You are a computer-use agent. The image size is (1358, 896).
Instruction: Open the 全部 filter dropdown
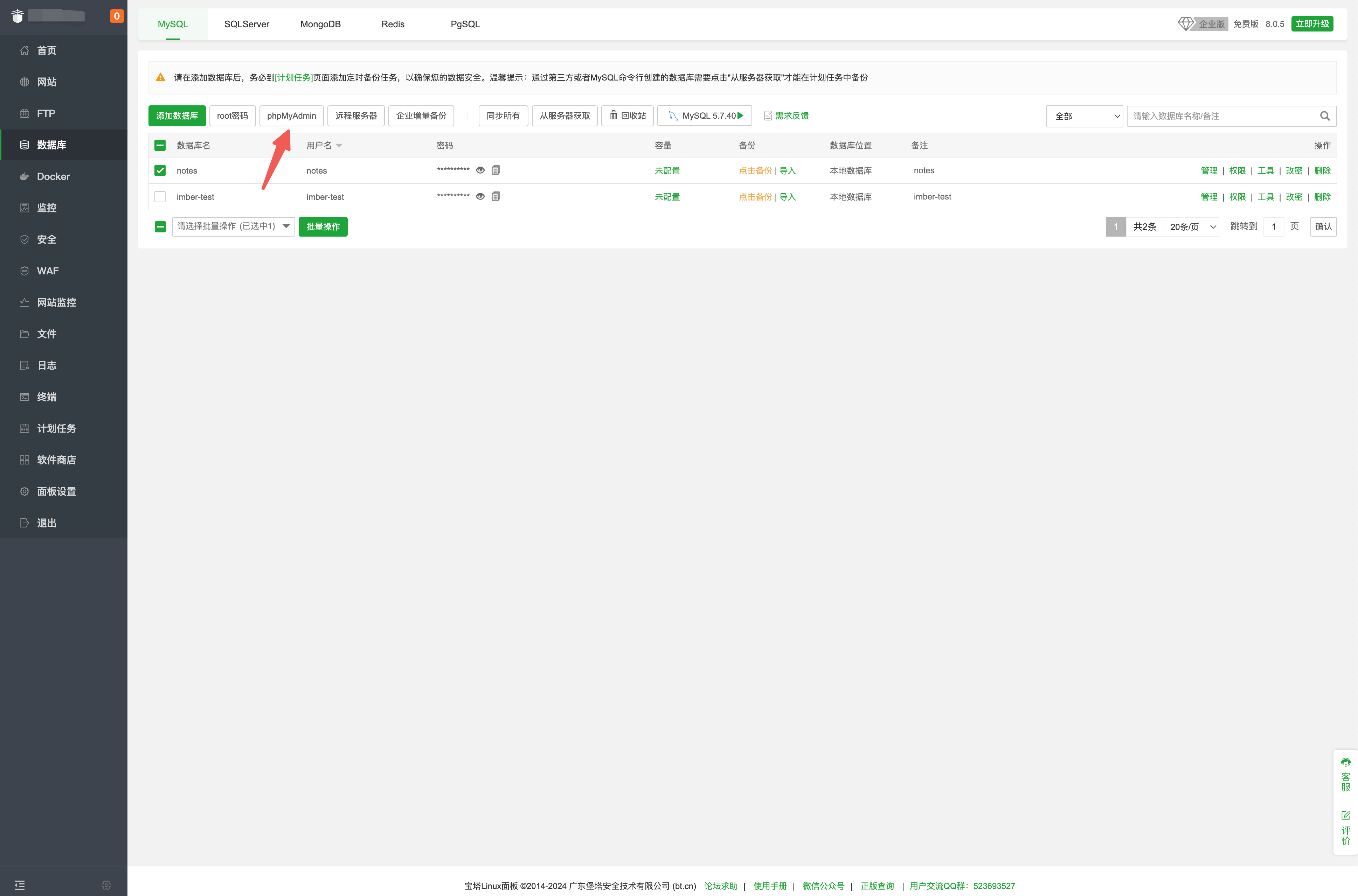[1084, 116]
